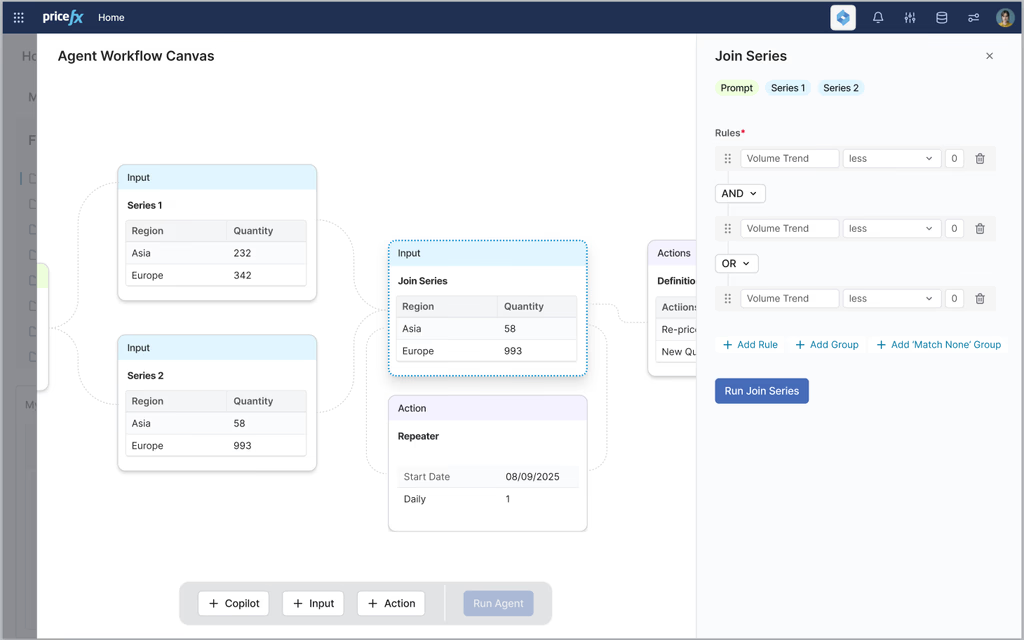Viewport: 1024px width, 640px height.
Task: Grab the drag handle of the second rule
Action: (727, 228)
